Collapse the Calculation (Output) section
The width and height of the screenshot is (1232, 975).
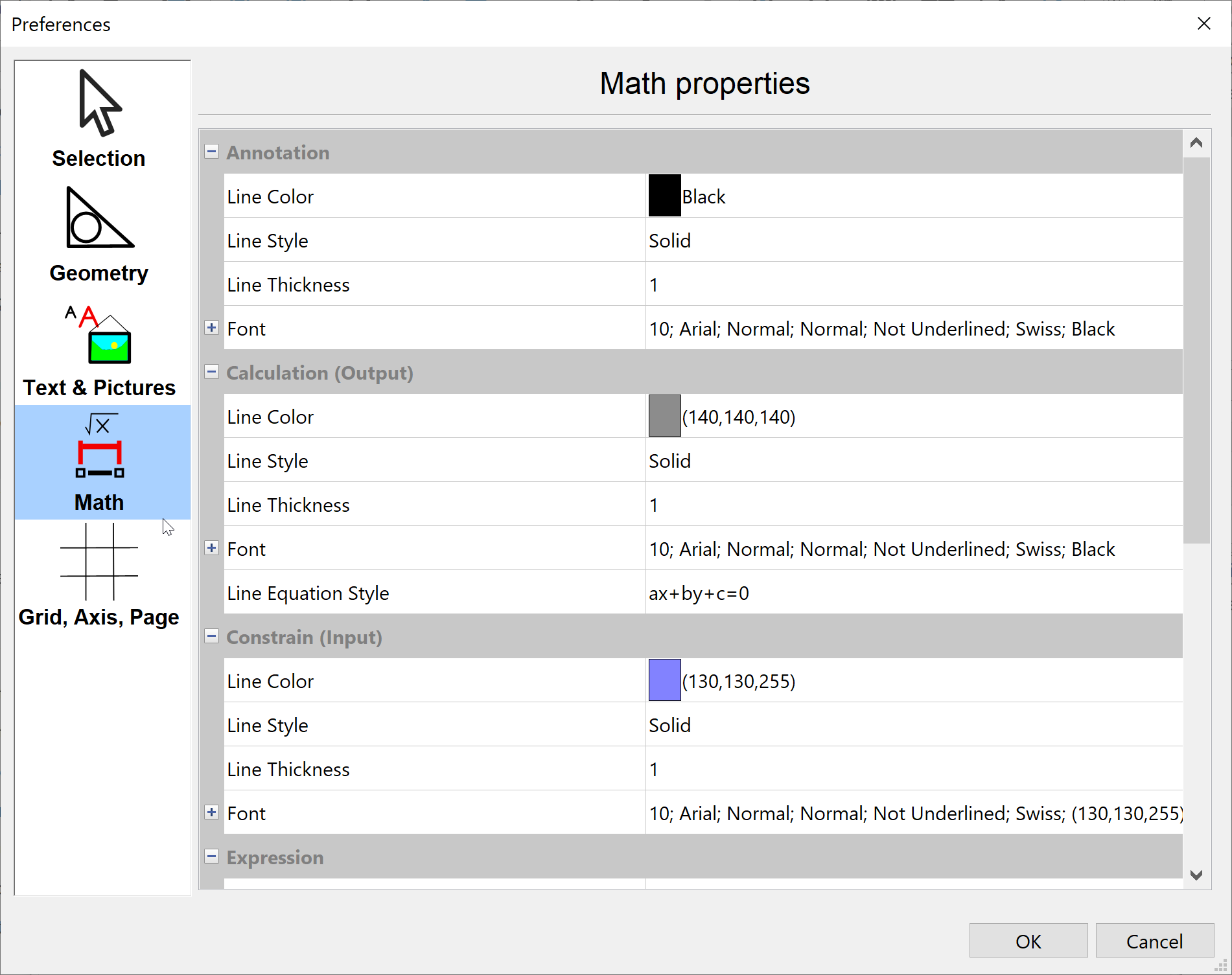coord(211,372)
